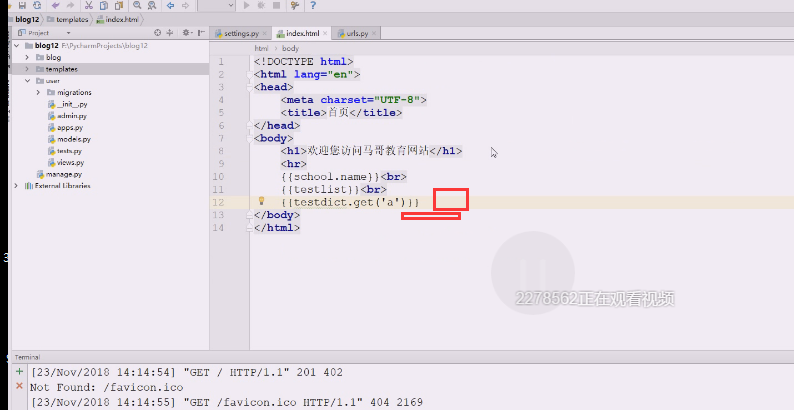This screenshot has height=410, width=794.
Task: Place cursor in line 10 {{school.name}} code
Action: click(x=331, y=177)
